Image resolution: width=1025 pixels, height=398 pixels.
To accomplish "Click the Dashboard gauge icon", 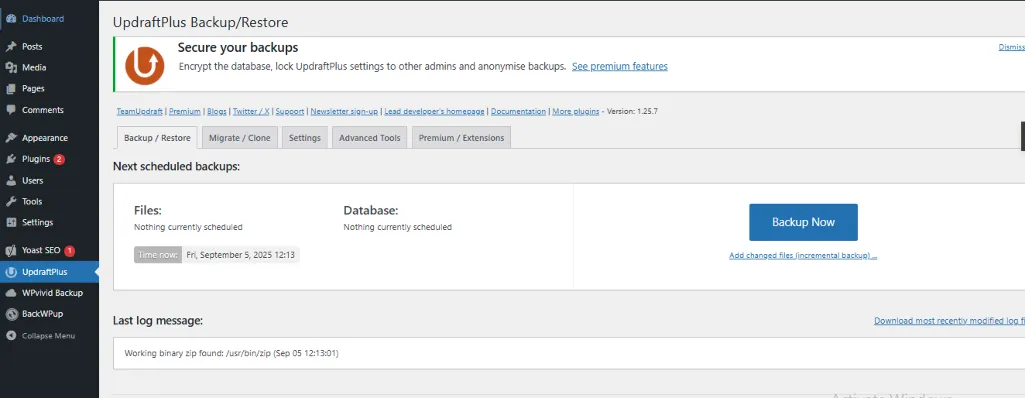I will [10, 19].
